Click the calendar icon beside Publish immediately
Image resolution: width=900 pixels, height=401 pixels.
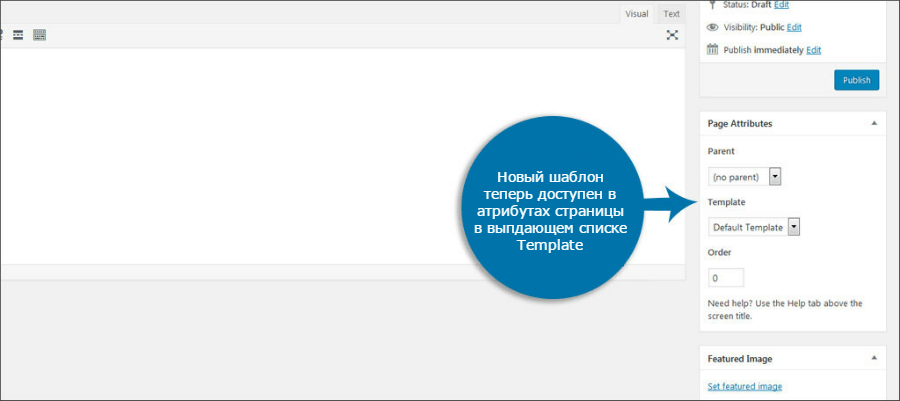coord(712,49)
